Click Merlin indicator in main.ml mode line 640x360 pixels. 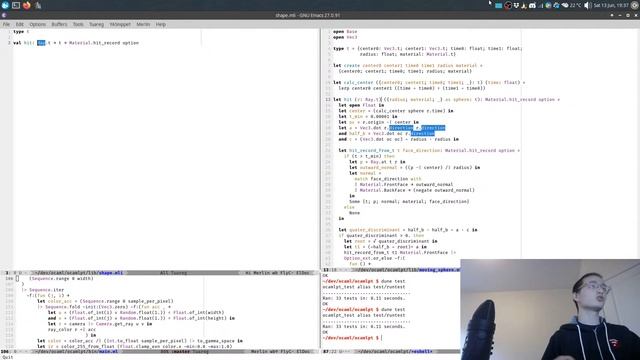(x=259, y=351)
